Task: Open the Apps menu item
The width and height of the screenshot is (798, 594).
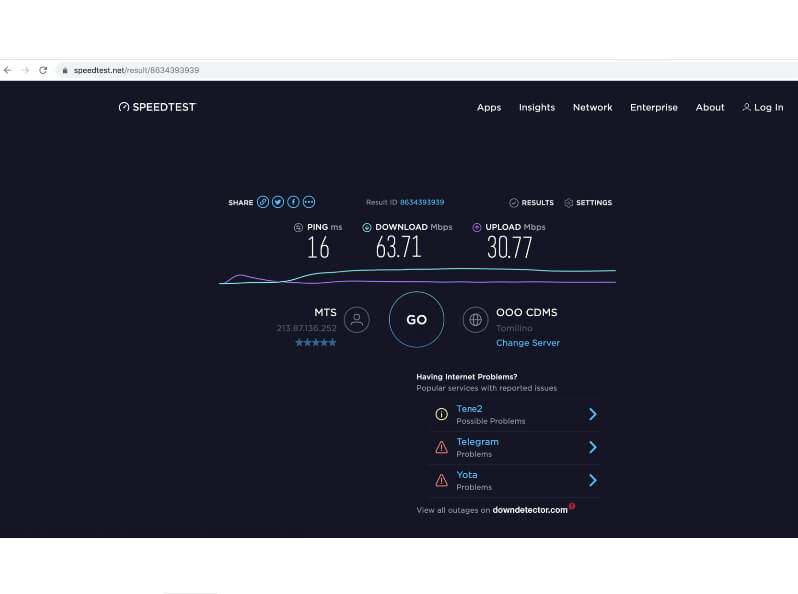Action: pos(489,108)
